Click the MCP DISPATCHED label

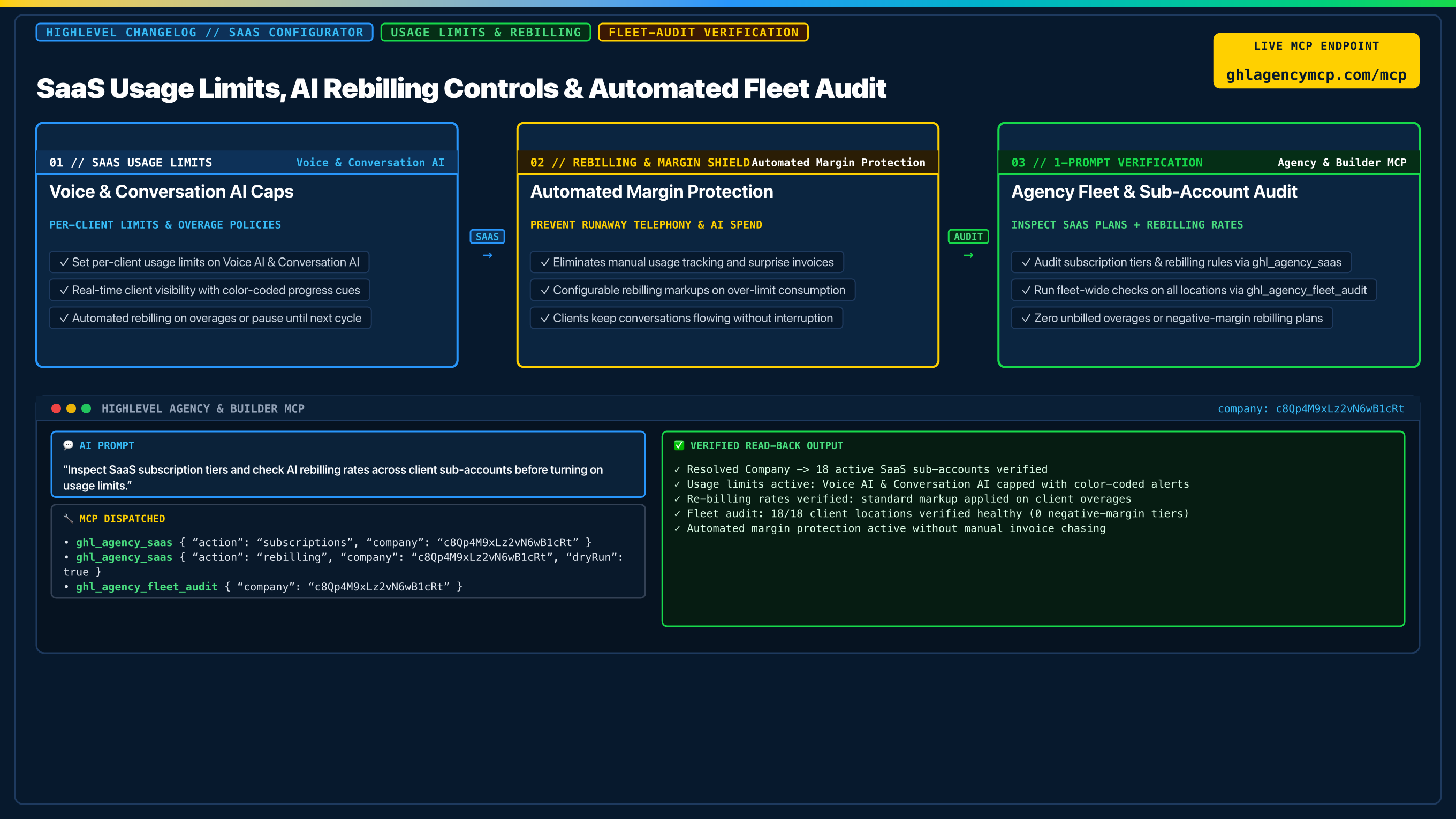(x=122, y=519)
